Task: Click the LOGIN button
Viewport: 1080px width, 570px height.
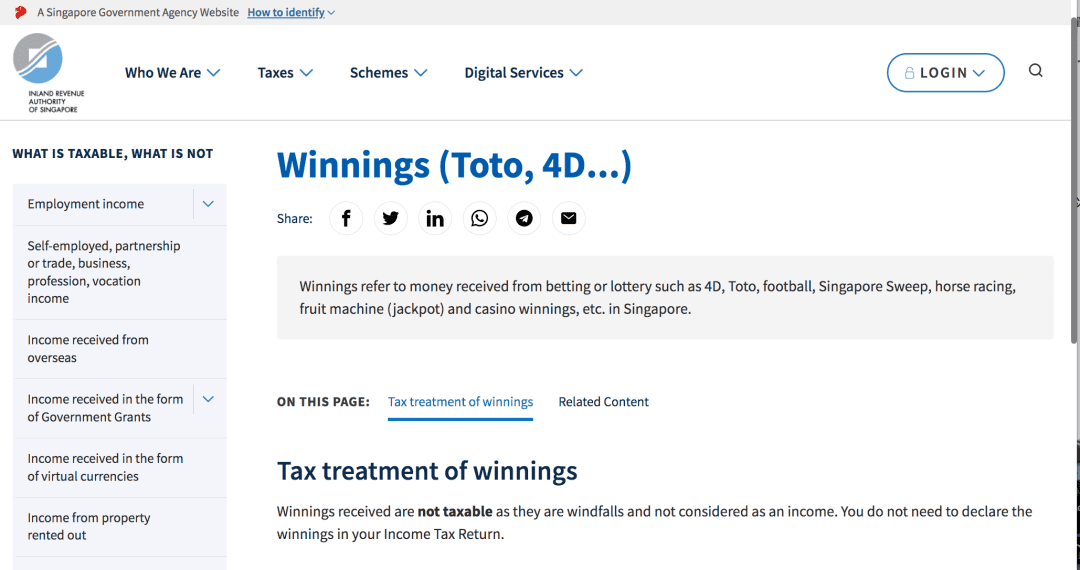Action: click(x=945, y=73)
